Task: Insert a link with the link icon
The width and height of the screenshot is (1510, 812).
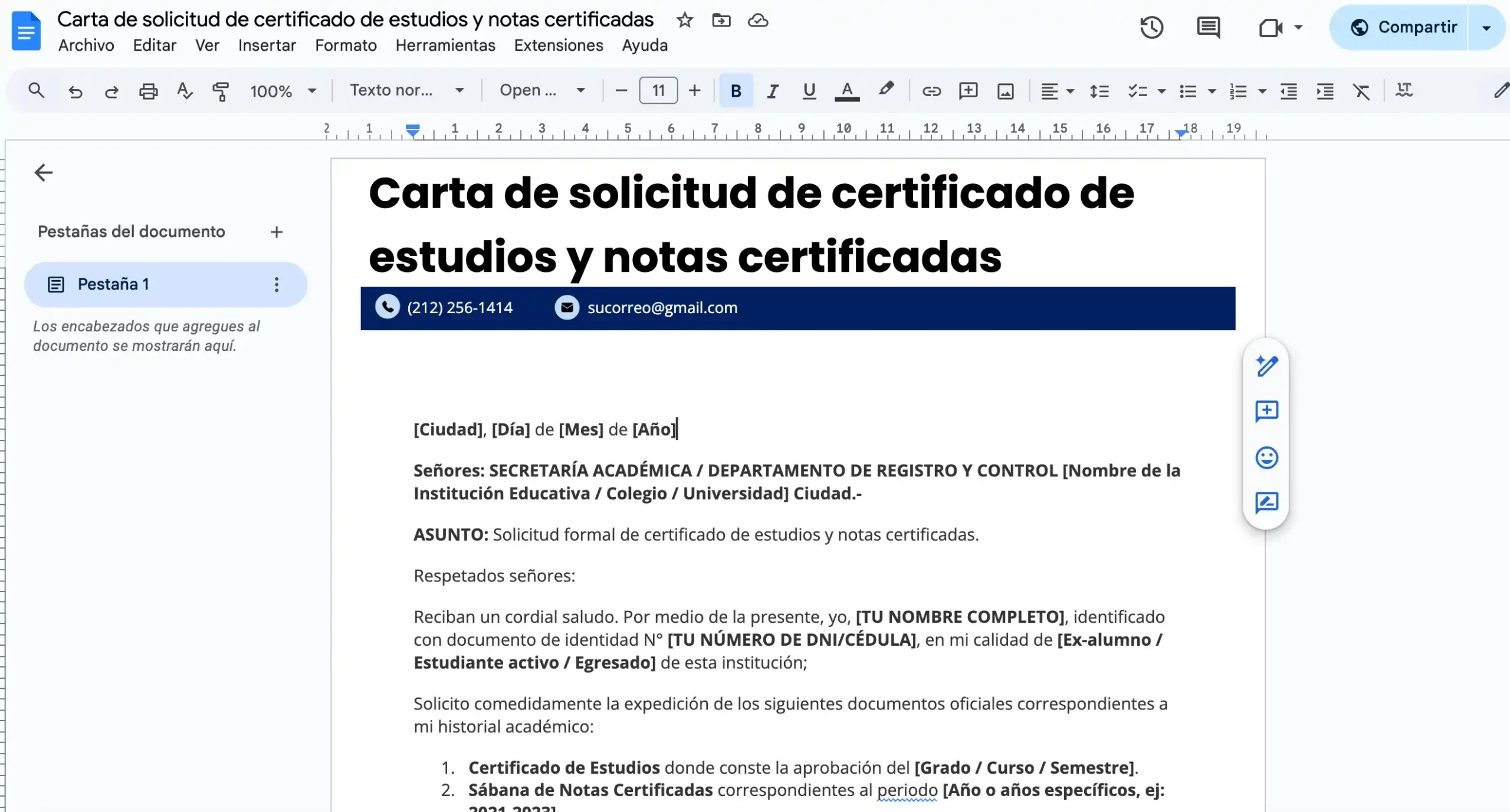Action: (931, 91)
